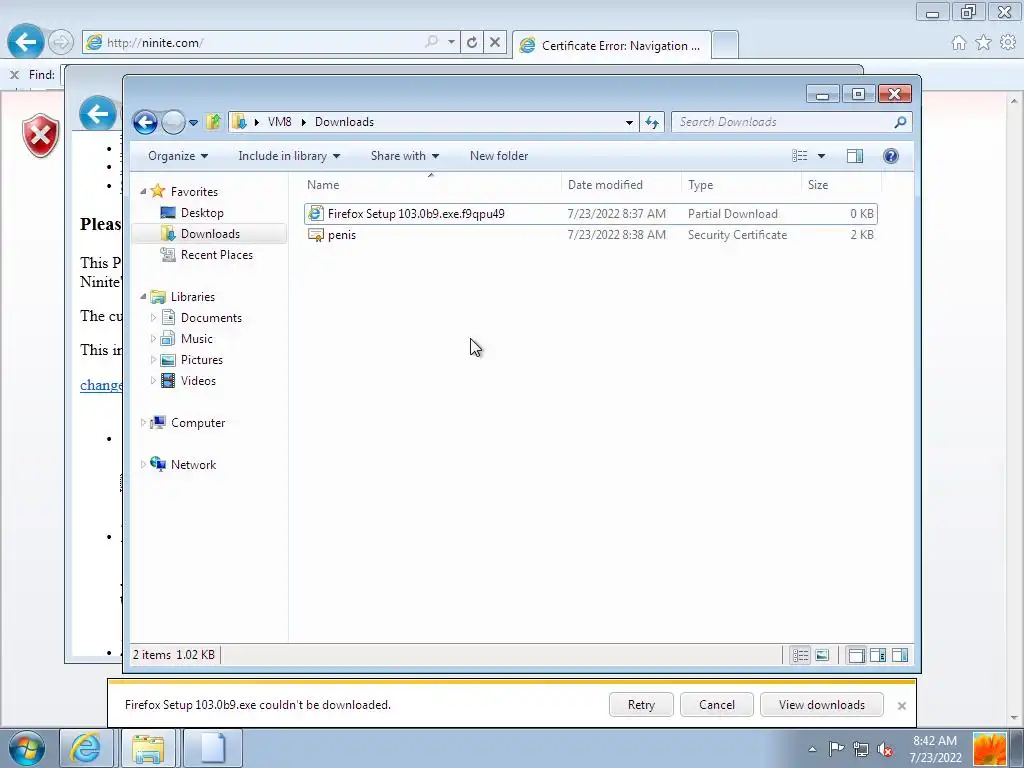Change your view icon in Explorer

point(799,156)
